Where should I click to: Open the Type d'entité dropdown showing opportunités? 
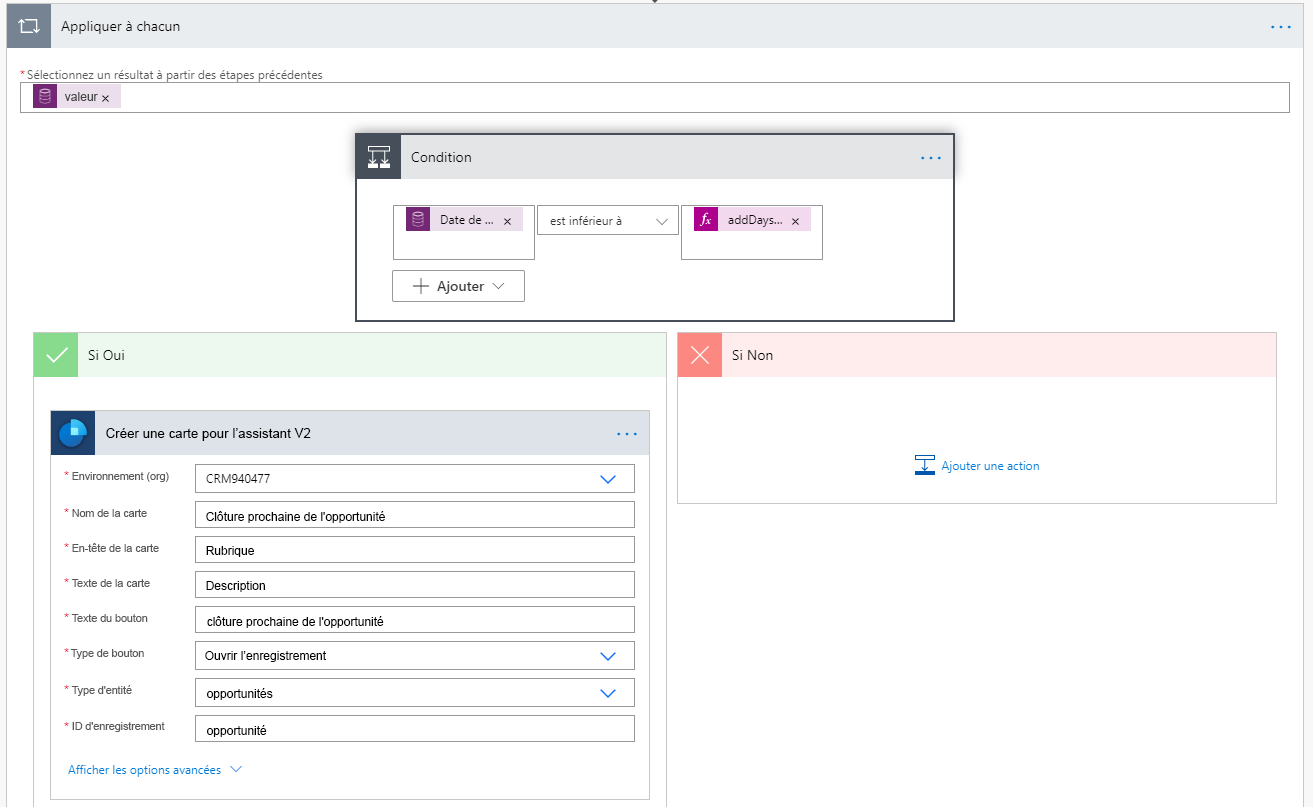pyautogui.click(x=607, y=691)
